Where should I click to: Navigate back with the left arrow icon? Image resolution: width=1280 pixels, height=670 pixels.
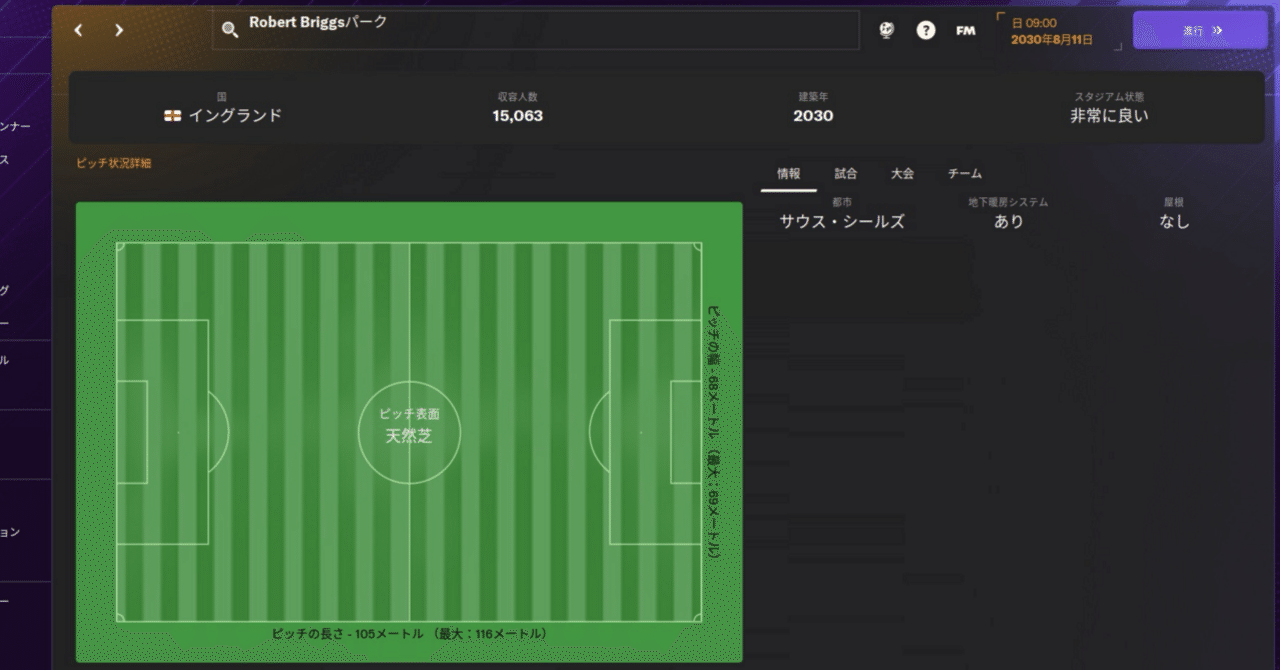tap(78, 30)
